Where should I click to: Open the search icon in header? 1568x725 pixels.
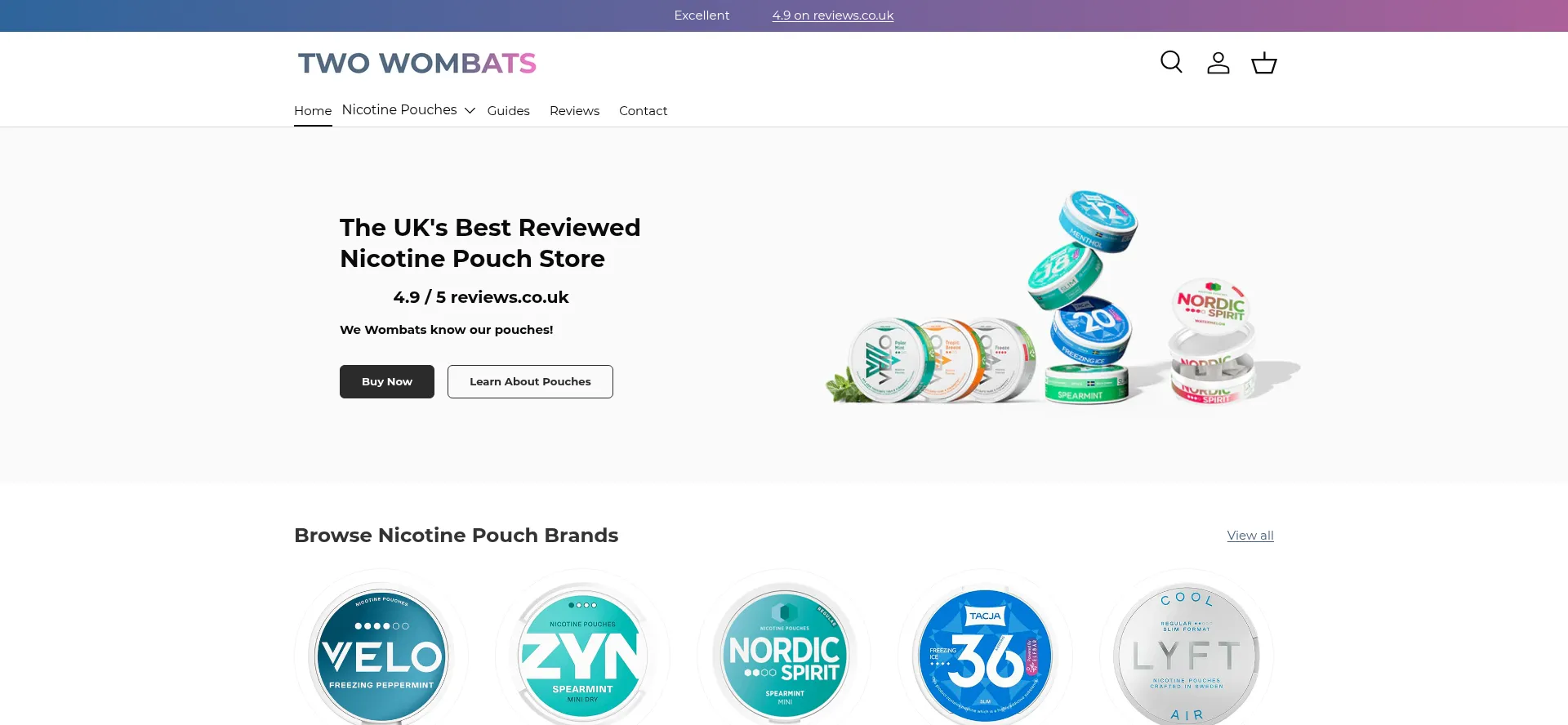coord(1171,62)
